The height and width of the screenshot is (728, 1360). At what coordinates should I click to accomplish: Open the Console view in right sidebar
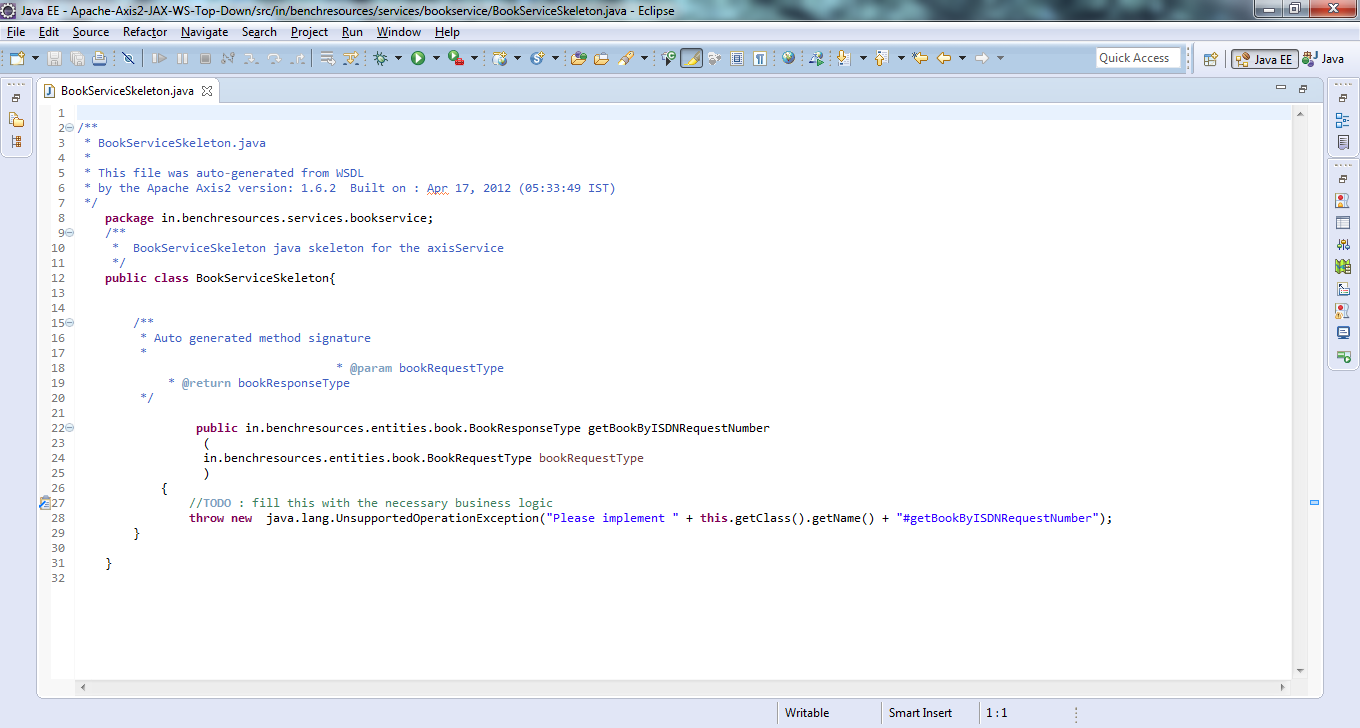tap(1343, 333)
